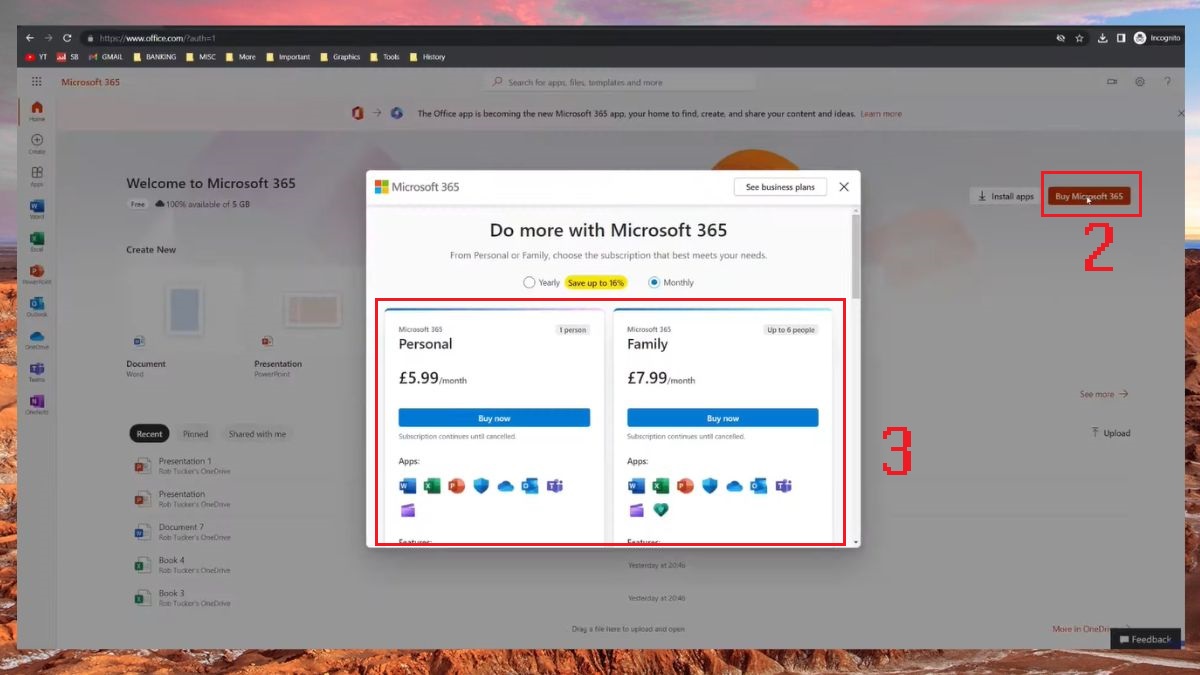Click See business plans button
This screenshot has width=1200, height=675.
pyautogui.click(x=780, y=187)
